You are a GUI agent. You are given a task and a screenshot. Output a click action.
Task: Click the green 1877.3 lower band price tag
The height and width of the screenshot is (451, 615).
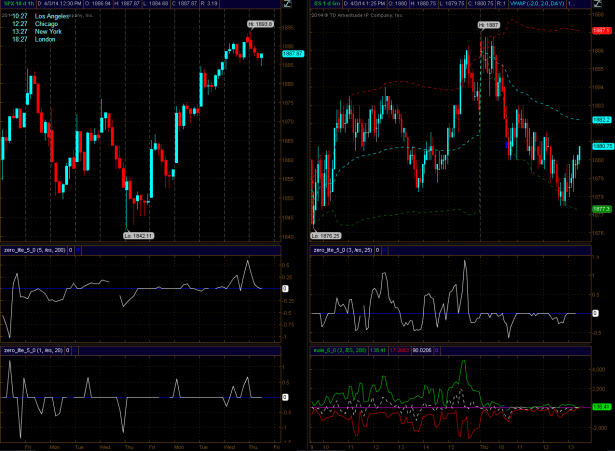click(601, 209)
